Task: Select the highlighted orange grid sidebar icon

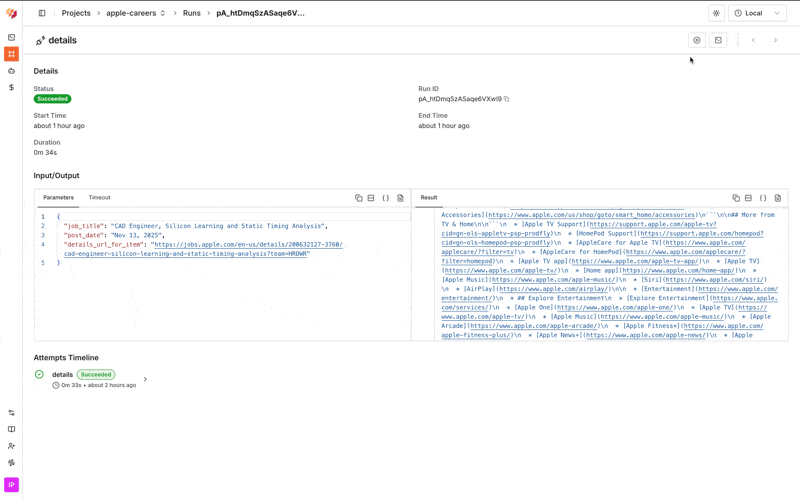Action: pos(11,54)
